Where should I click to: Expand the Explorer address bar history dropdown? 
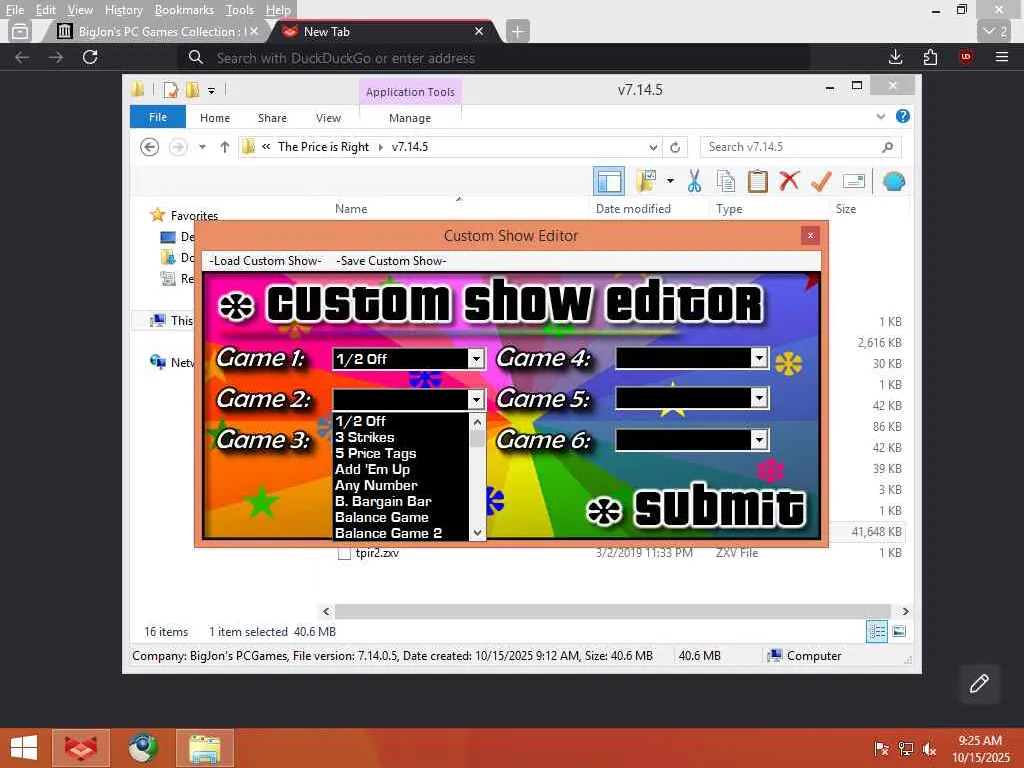click(x=653, y=147)
